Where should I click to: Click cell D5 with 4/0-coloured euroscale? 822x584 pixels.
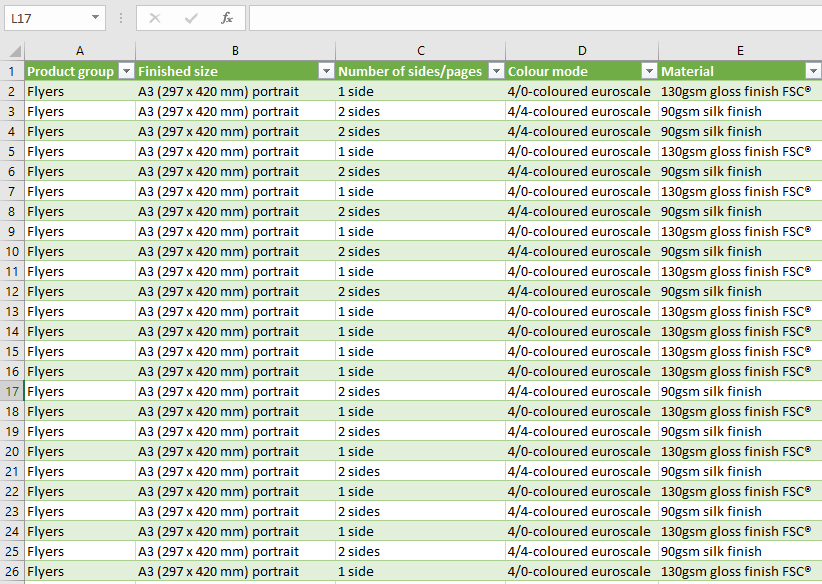point(580,151)
